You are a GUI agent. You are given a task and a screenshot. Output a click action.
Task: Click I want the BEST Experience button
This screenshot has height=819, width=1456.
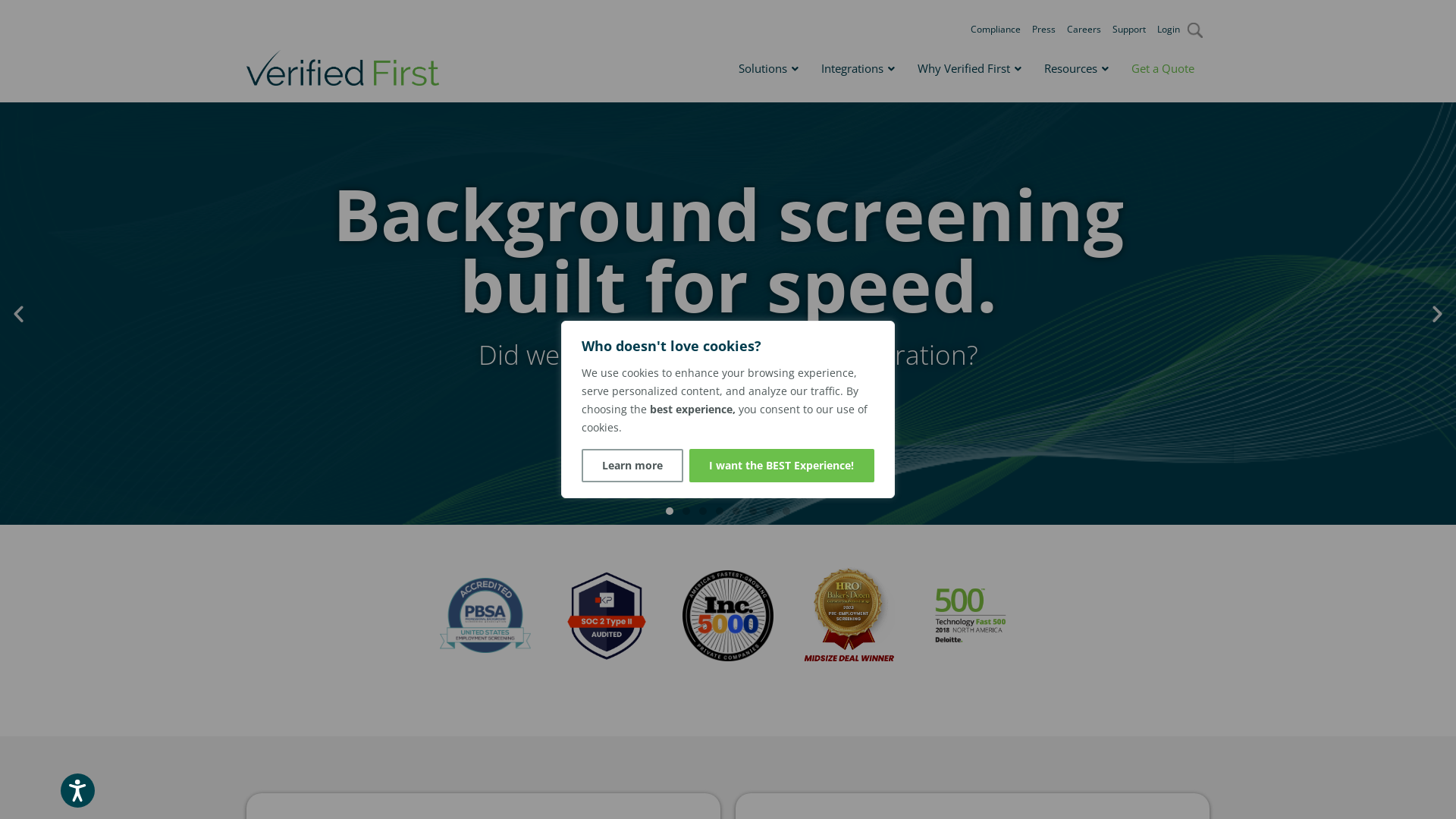tap(781, 465)
